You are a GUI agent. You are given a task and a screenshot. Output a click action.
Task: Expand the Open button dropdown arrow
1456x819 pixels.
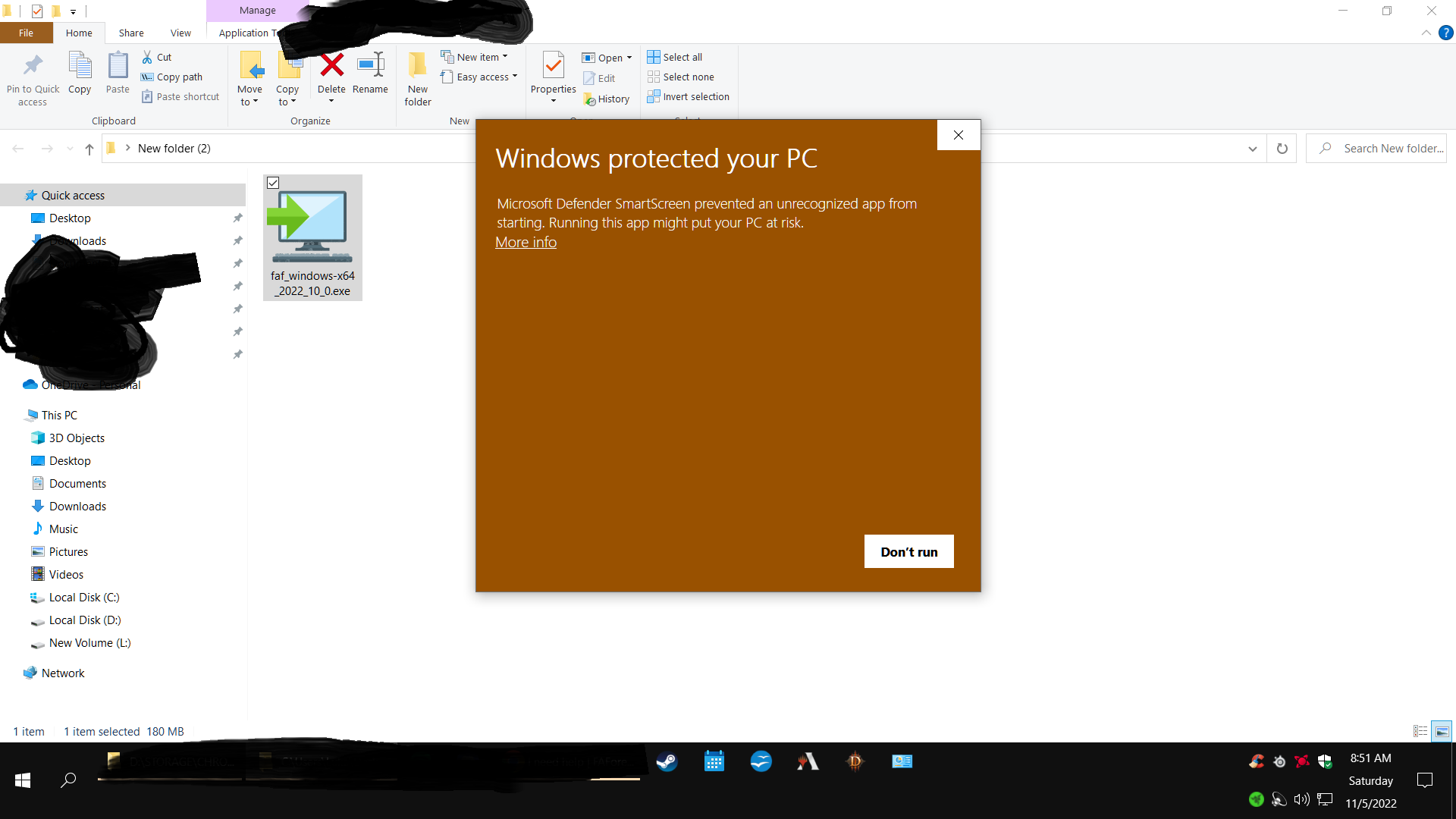[x=629, y=58]
